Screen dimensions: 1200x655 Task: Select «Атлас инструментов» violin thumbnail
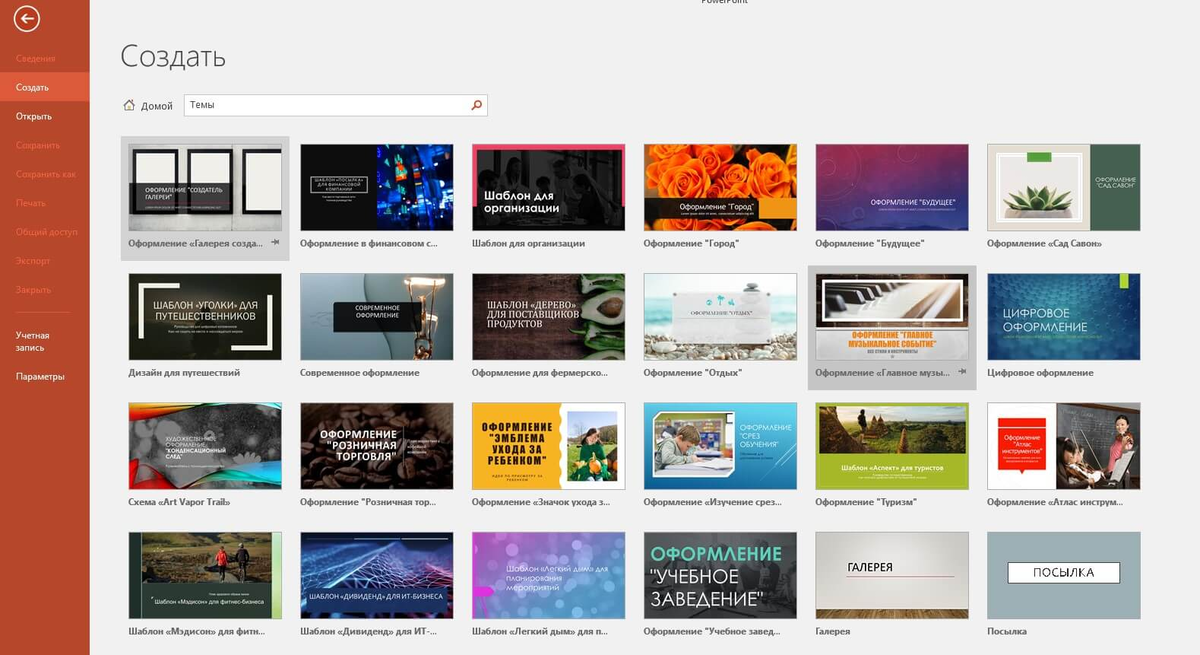click(x=1064, y=446)
